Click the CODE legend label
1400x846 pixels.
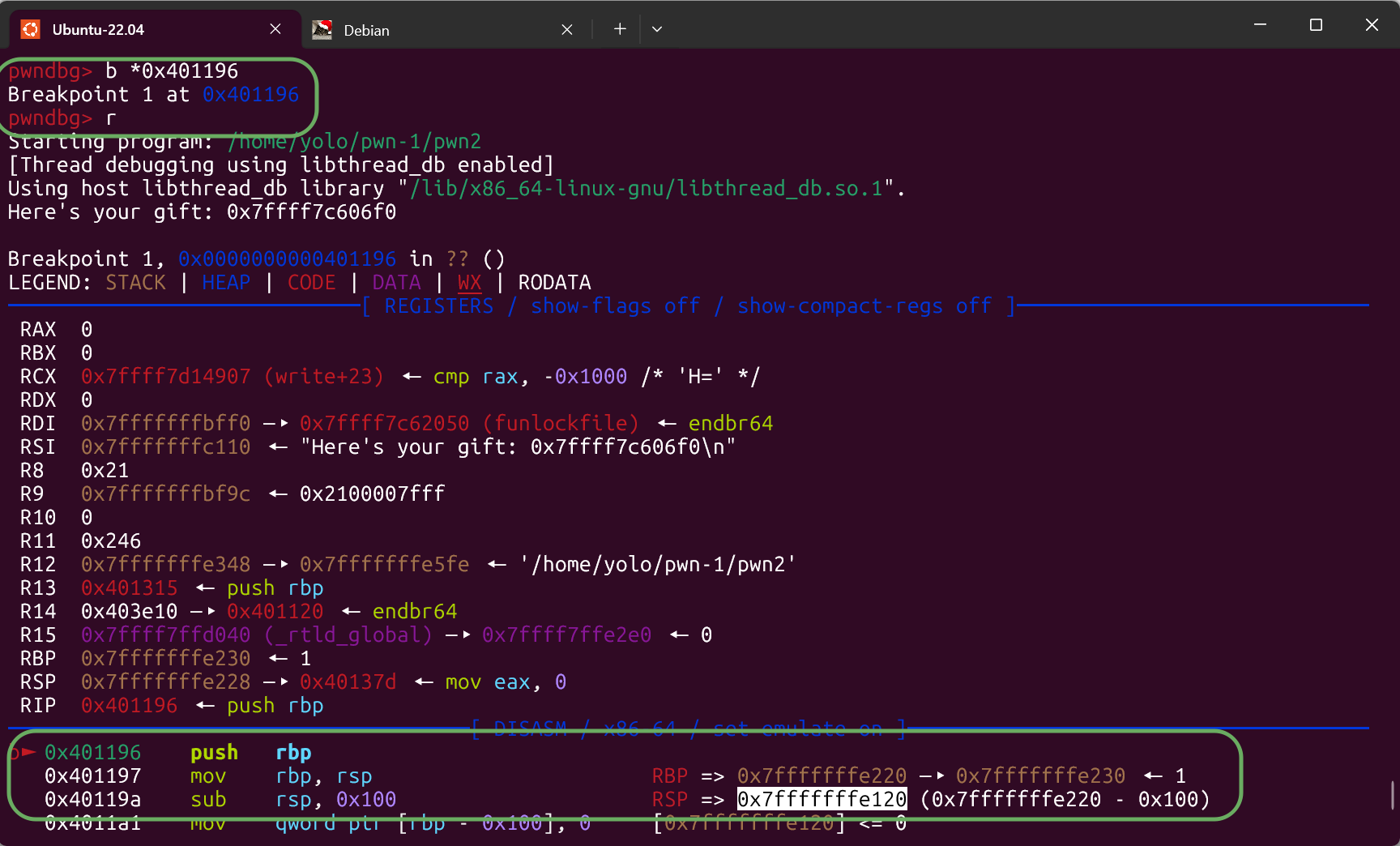(x=311, y=283)
